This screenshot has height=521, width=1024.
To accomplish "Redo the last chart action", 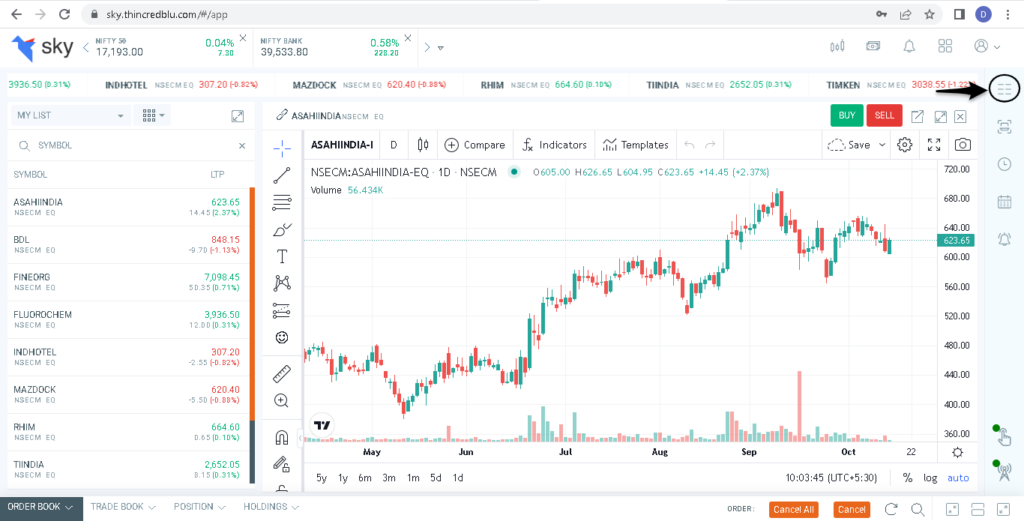I will point(711,145).
